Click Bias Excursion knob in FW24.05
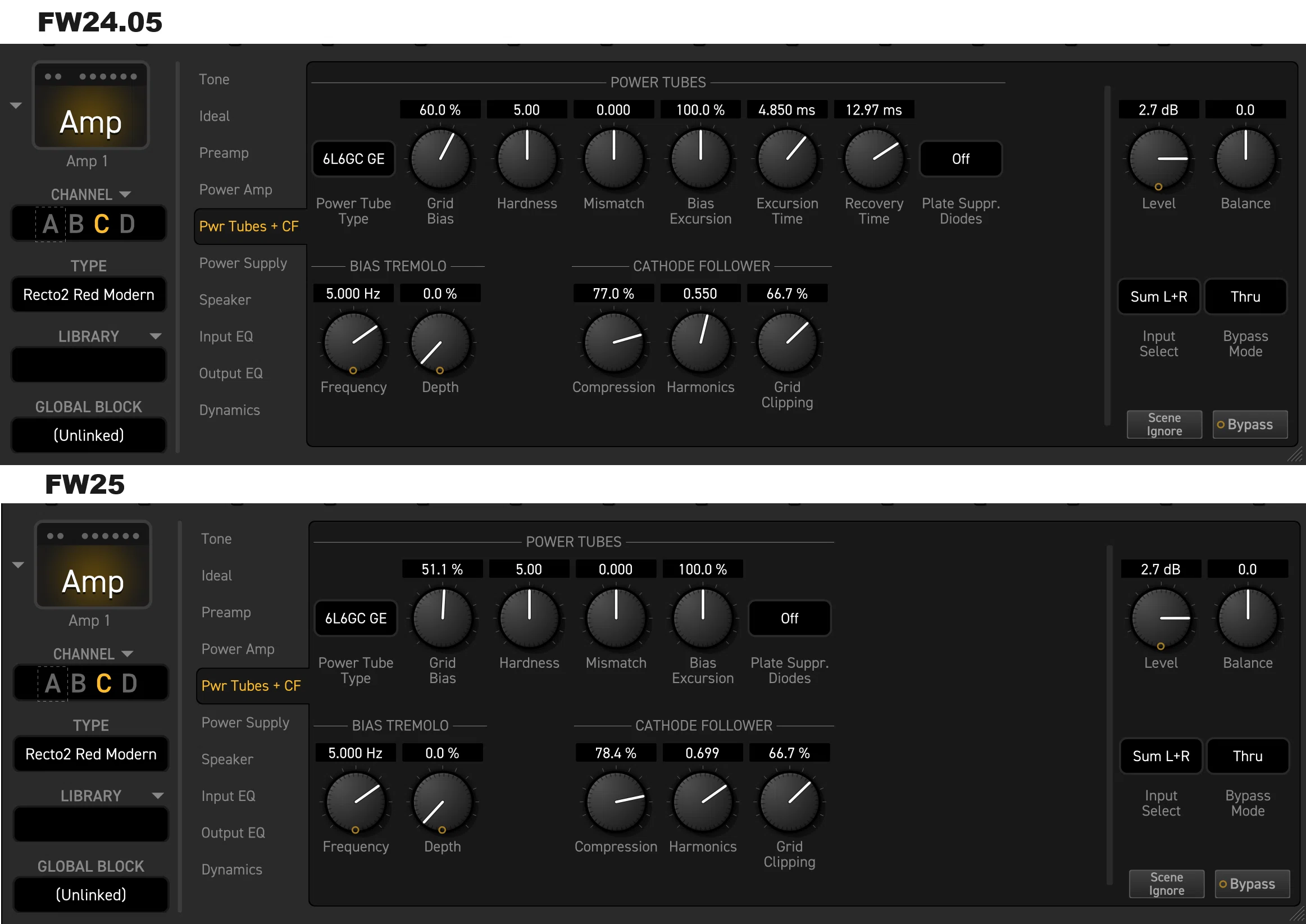This screenshot has height=924, width=1306. [x=700, y=159]
